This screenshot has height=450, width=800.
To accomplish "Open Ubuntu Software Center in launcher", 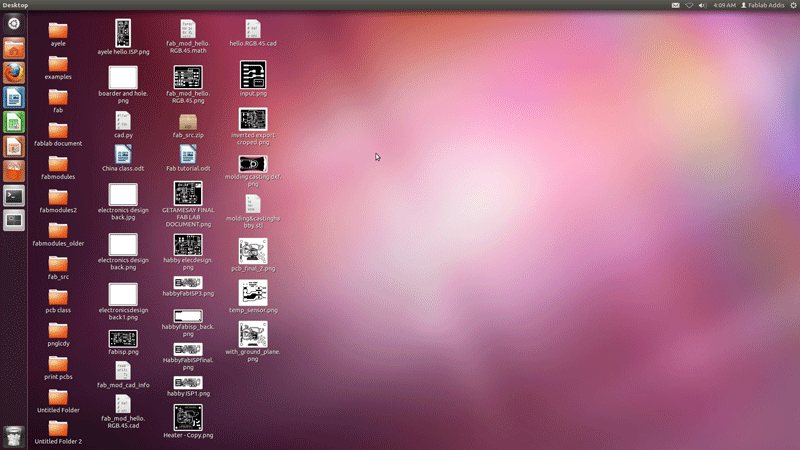I will coord(14,171).
